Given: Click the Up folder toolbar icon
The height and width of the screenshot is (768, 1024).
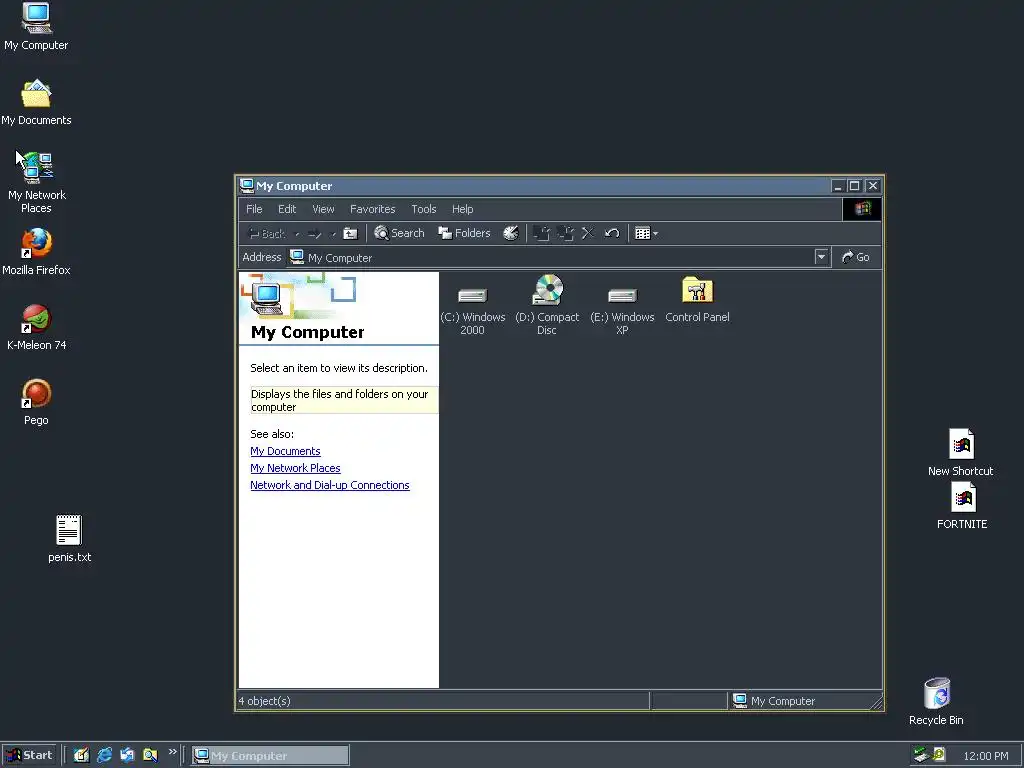Looking at the screenshot, I should tap(351, 233).
